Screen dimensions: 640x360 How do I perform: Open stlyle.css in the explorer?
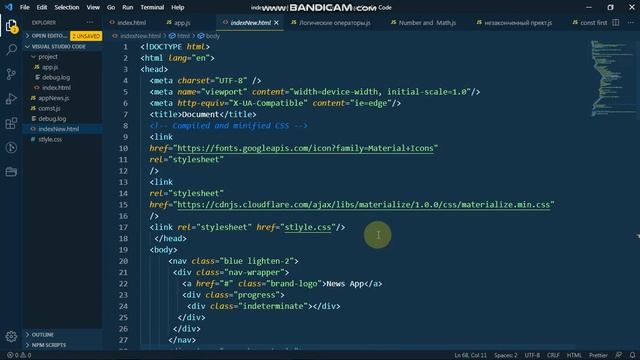point(50,139)
